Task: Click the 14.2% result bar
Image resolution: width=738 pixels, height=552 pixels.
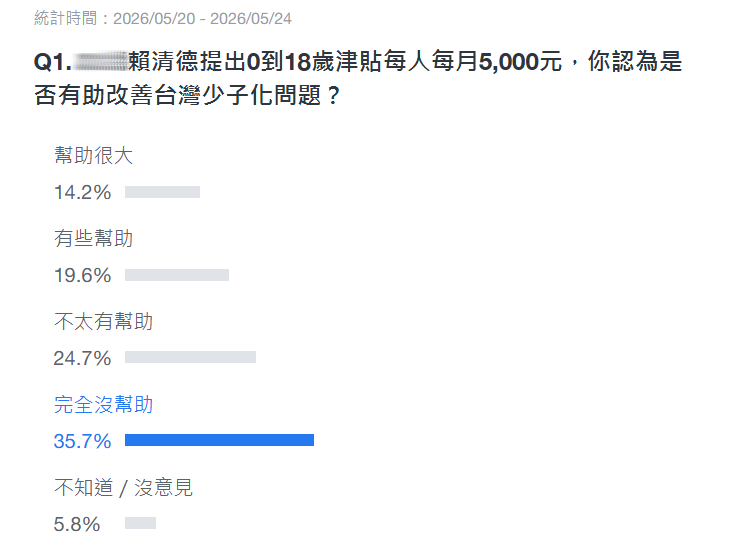Action: click(162, 192)
